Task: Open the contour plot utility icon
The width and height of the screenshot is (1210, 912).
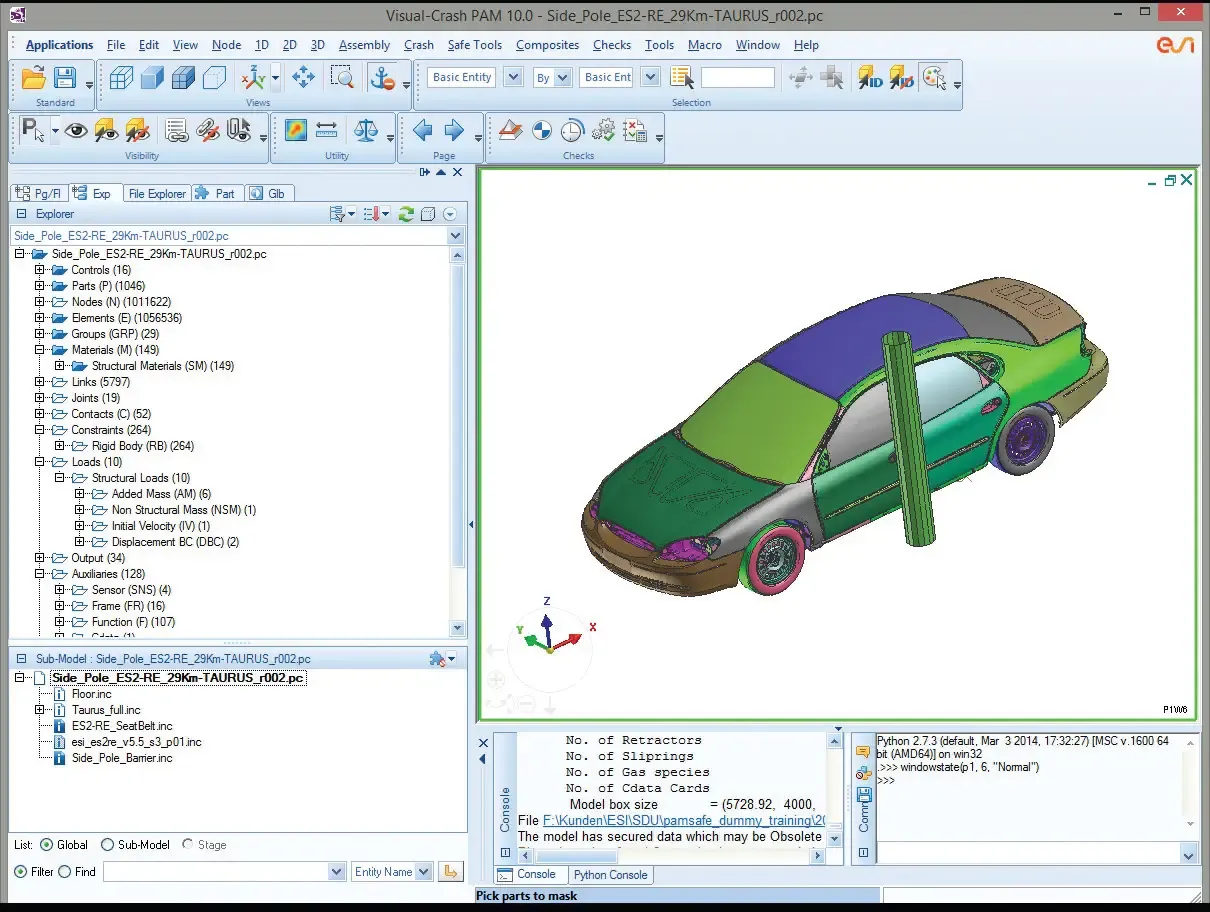Action: 295,130
